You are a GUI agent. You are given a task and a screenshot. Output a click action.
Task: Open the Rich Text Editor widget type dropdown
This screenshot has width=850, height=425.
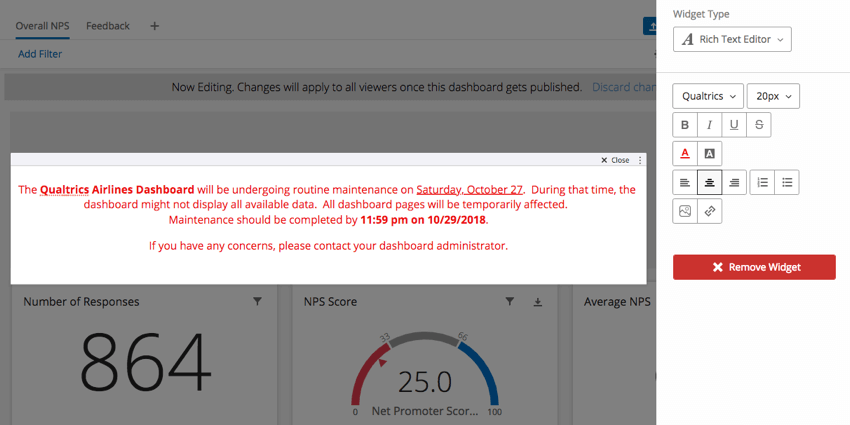pos(732,40)
